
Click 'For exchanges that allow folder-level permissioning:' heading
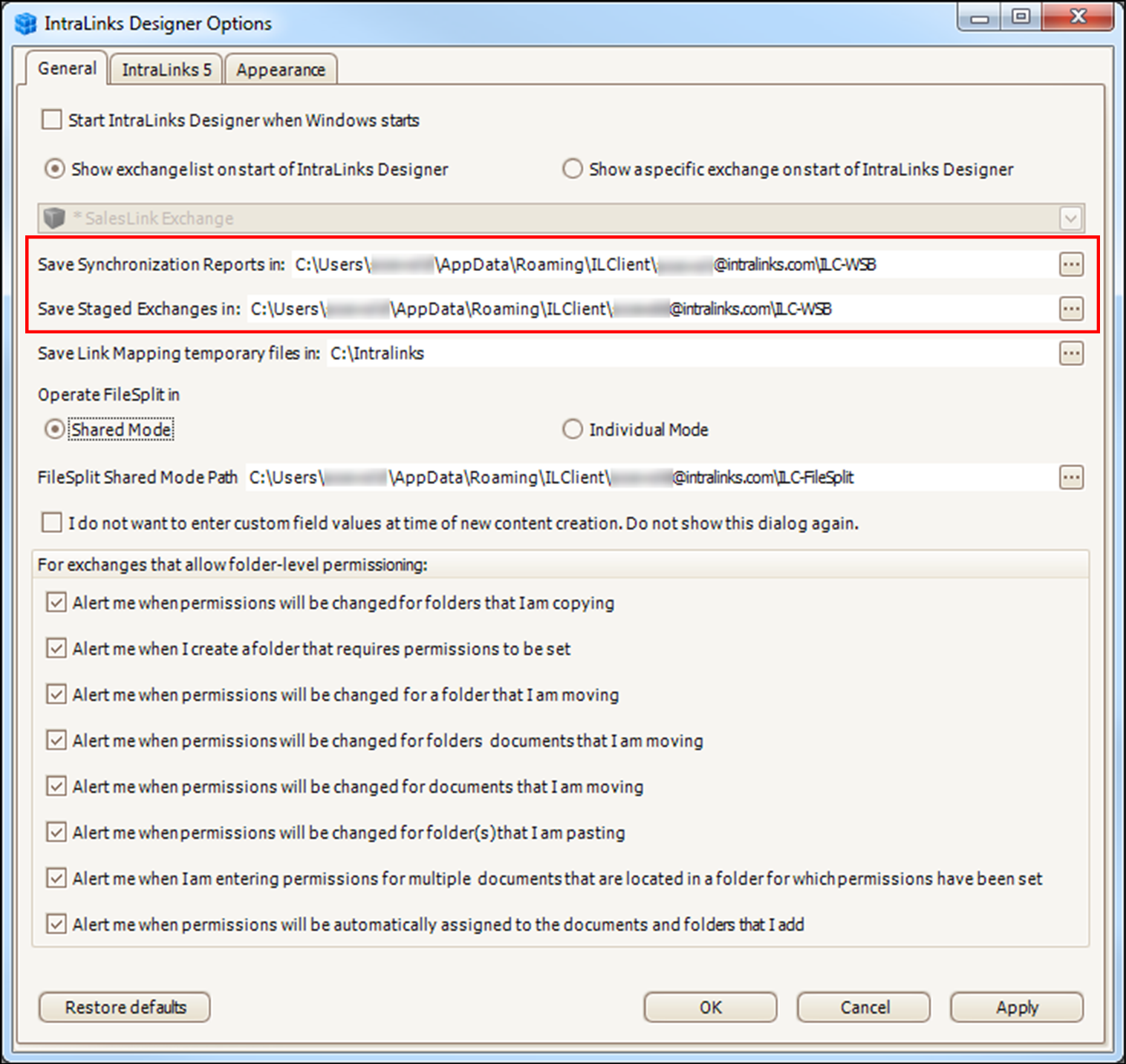[x=232, y=565]
